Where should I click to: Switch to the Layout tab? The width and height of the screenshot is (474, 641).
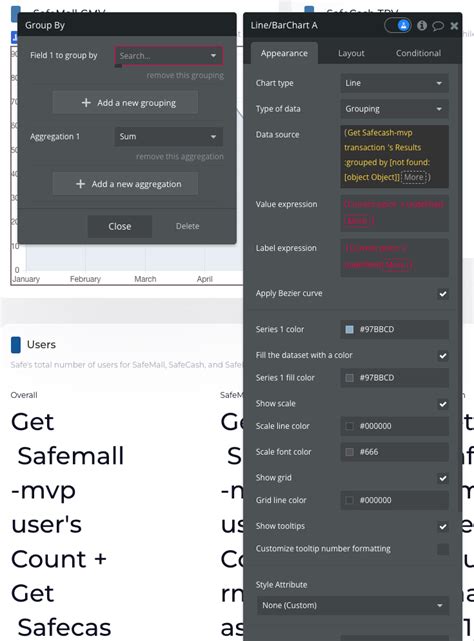[351, 53]
